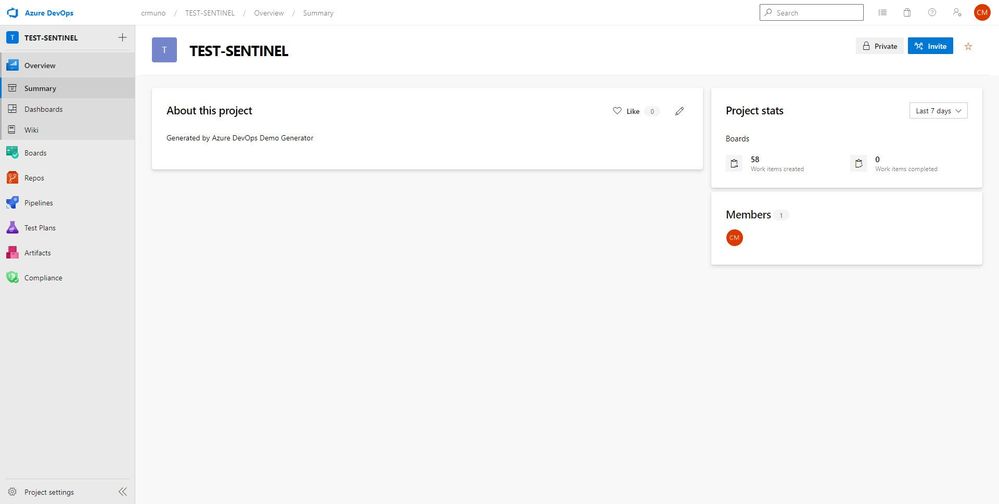Open the help question mark icon

pos(932,13)
